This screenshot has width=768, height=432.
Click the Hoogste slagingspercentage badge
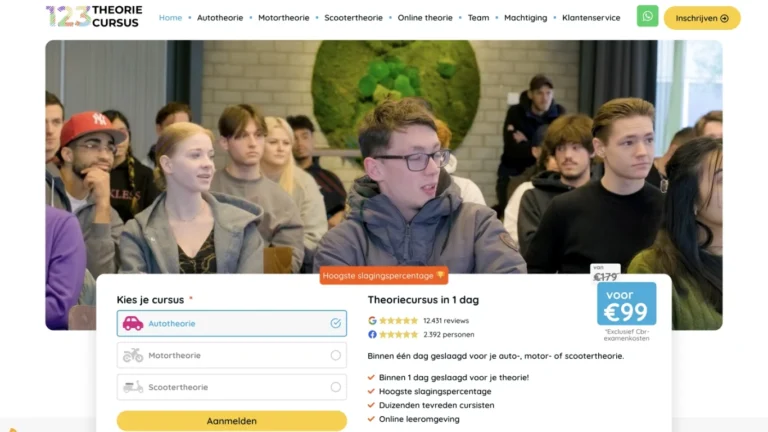click(x=384, y=276)
